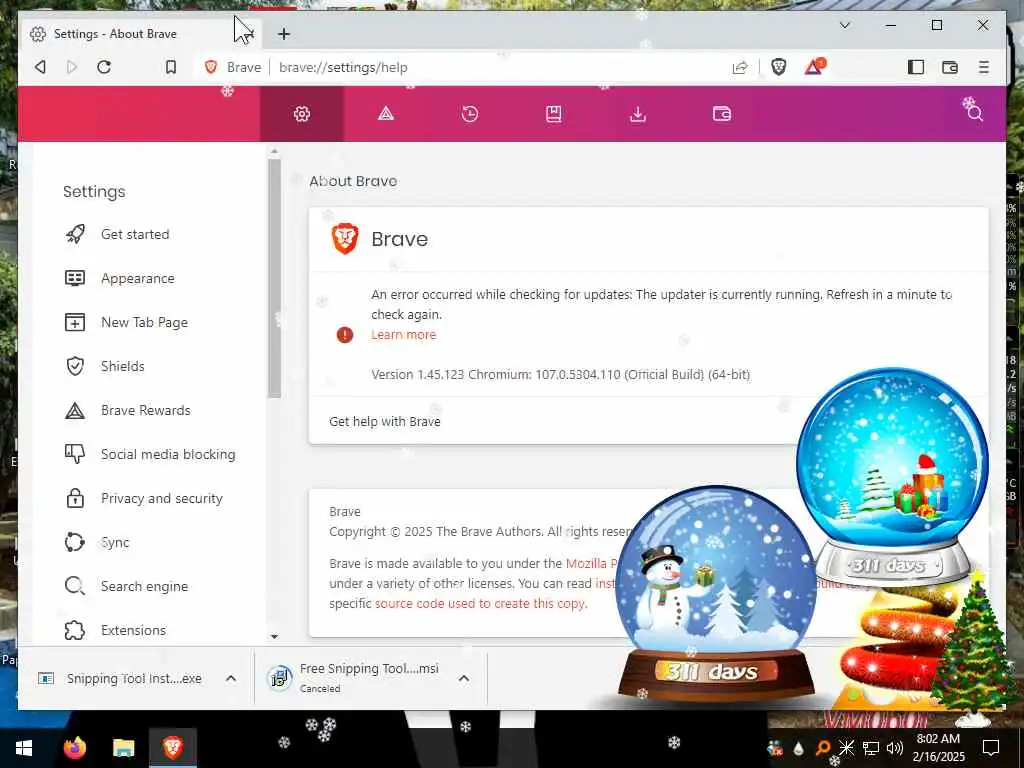The image size is (1024, 768).
Task: Click the snowman snow globe showing 311 days
Action: [714, 591]
